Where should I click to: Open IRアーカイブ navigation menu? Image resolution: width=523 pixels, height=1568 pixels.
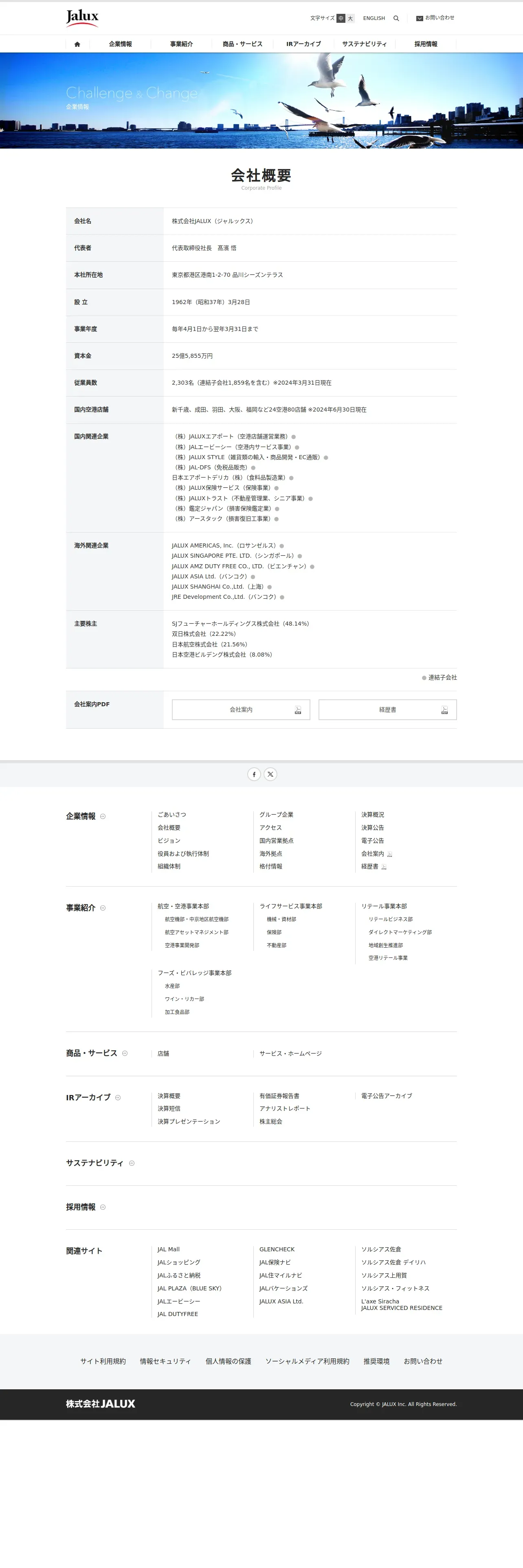tap(304, 44)
